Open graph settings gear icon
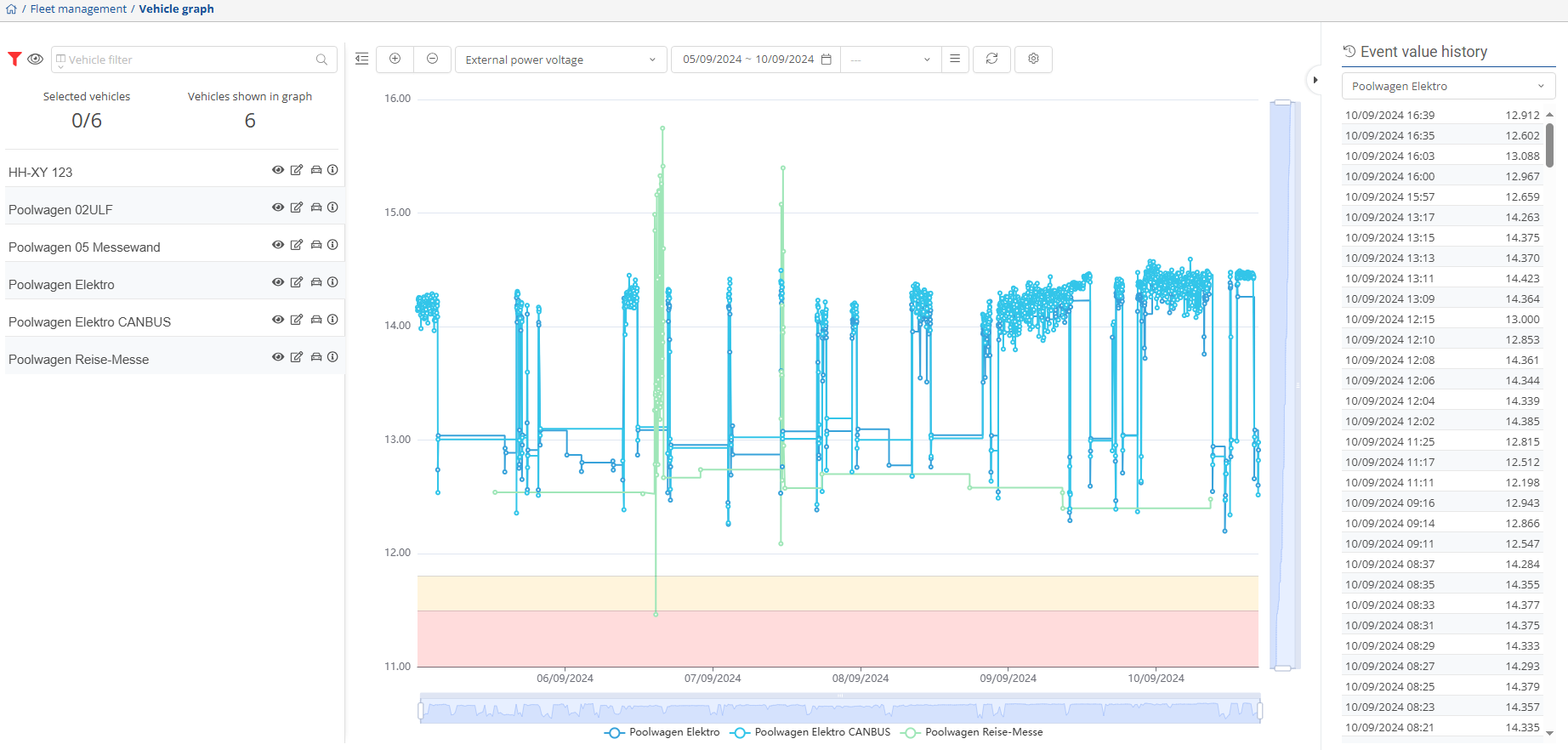The image size is (1568, 750). click(1033, 59)
